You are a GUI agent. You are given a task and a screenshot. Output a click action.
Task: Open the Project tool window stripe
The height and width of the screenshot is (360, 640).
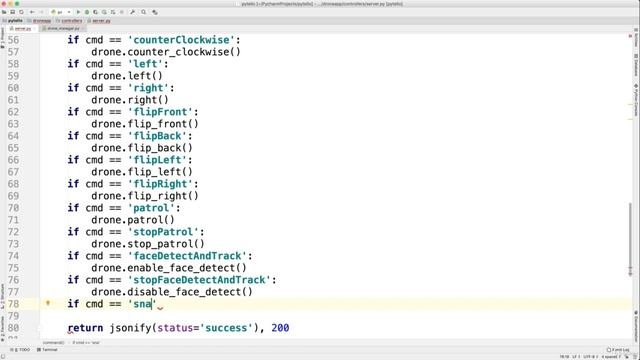click(2, 39)
